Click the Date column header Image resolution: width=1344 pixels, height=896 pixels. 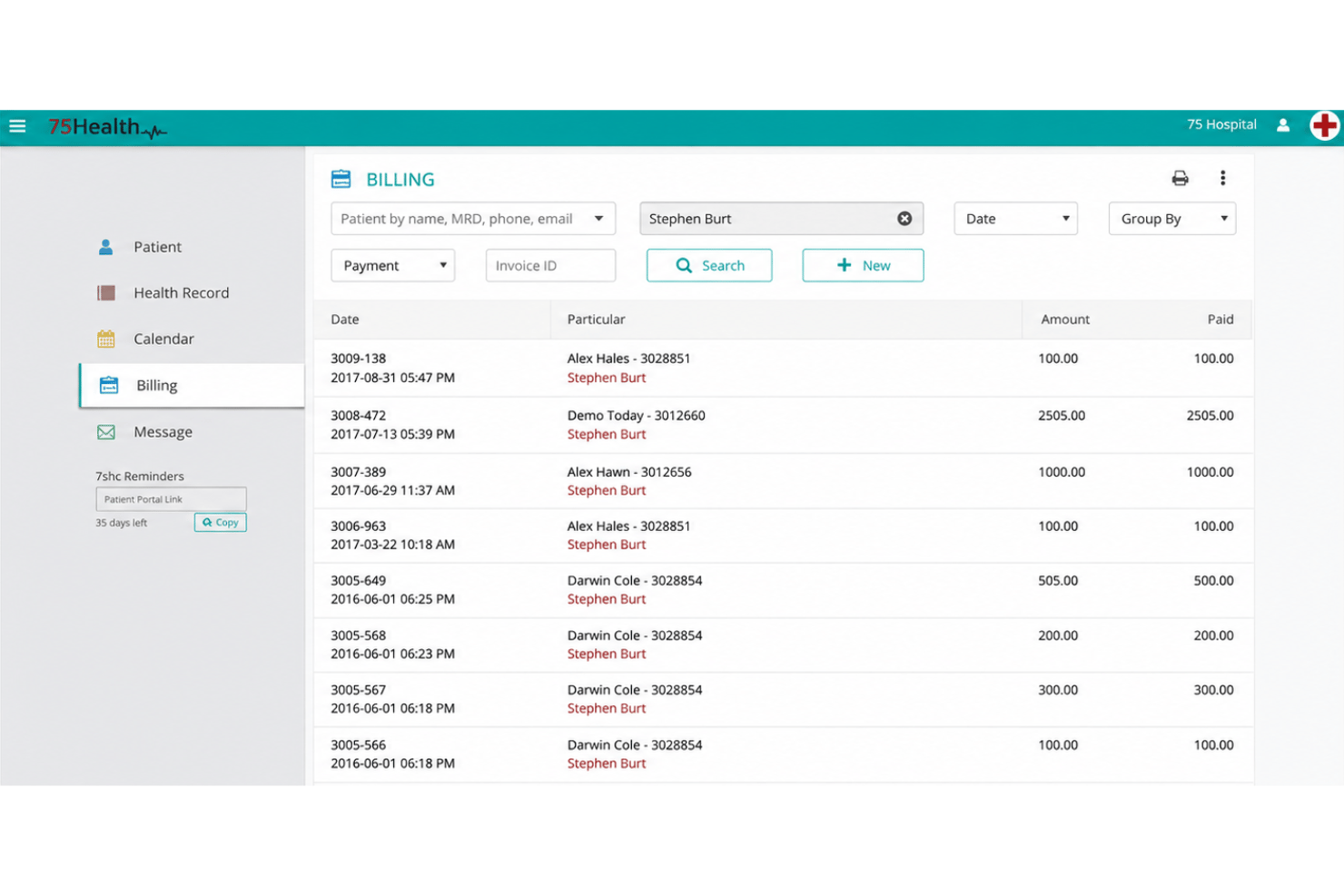click(344, 320)
